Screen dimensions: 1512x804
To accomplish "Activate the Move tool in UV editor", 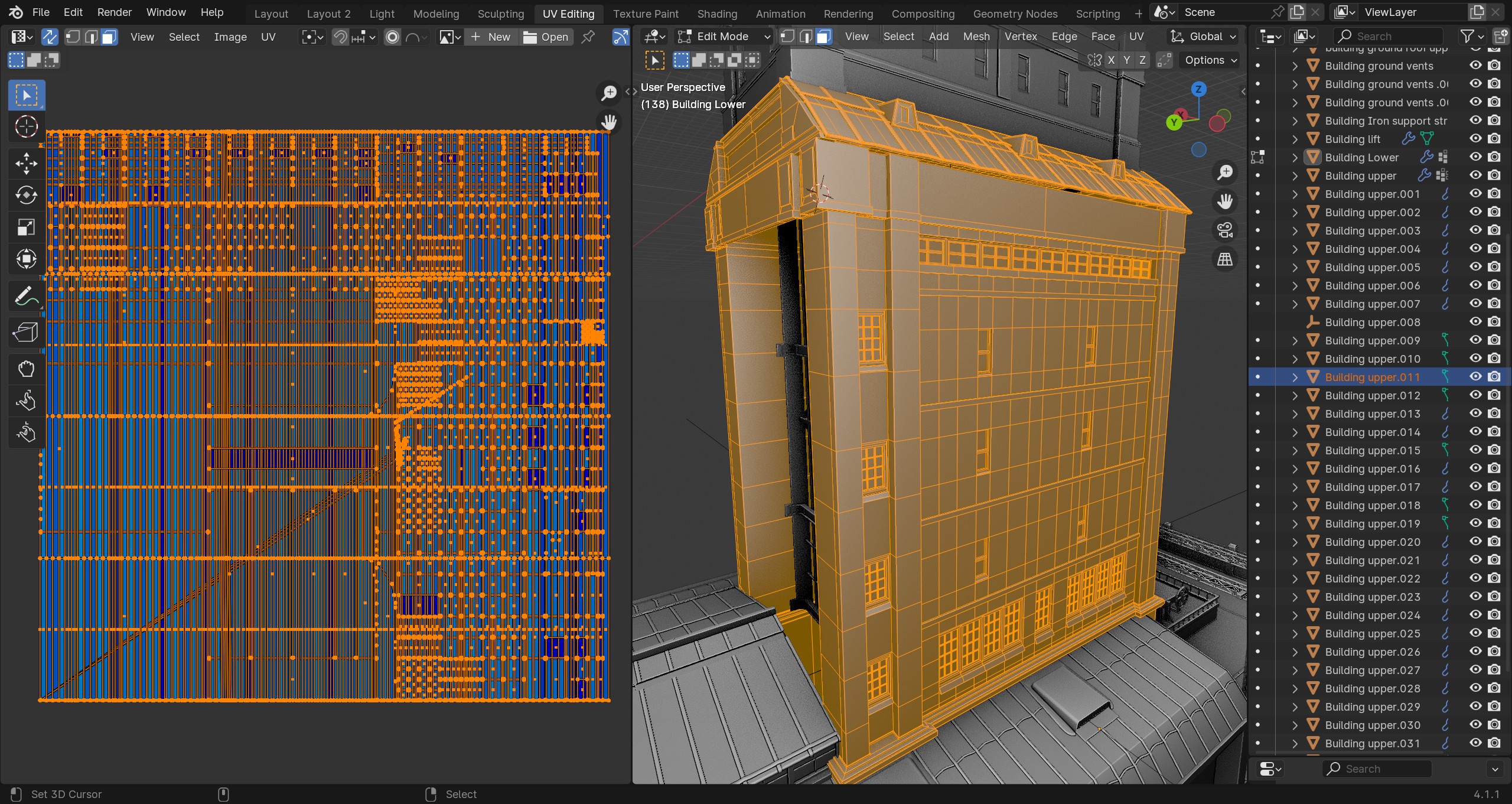I will [27, 164].
